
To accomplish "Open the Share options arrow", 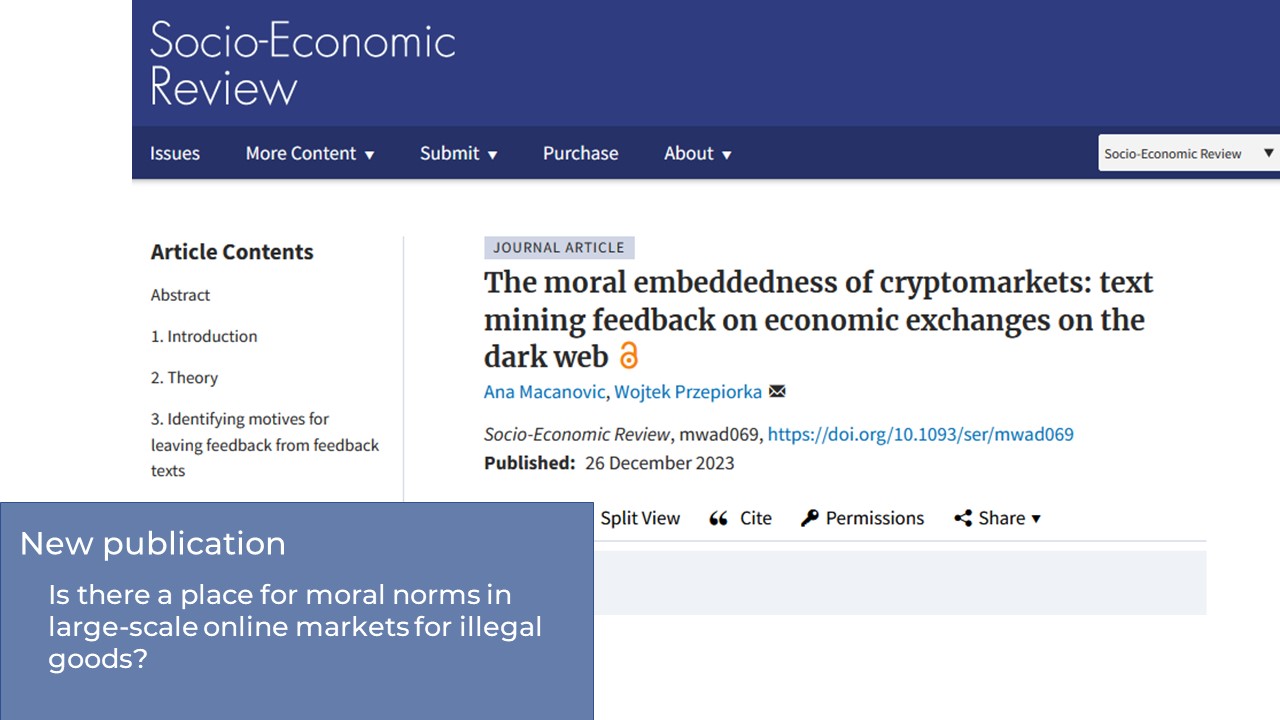I will click(1036, 519).
